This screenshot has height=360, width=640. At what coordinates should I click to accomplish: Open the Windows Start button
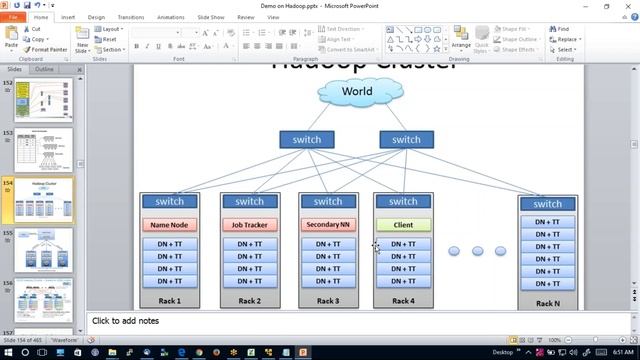(8, 352)
